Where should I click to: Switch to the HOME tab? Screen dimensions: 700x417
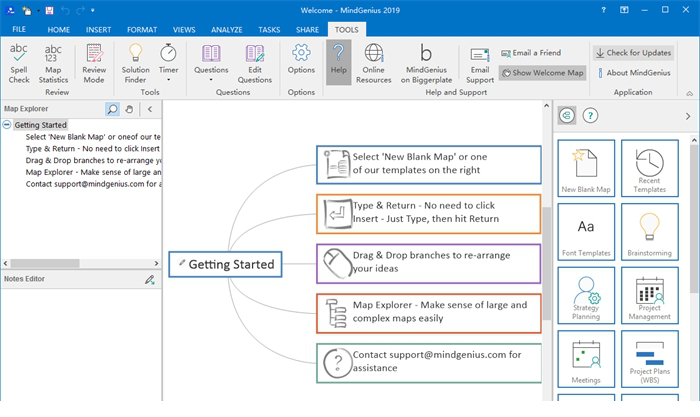(58, 30)
